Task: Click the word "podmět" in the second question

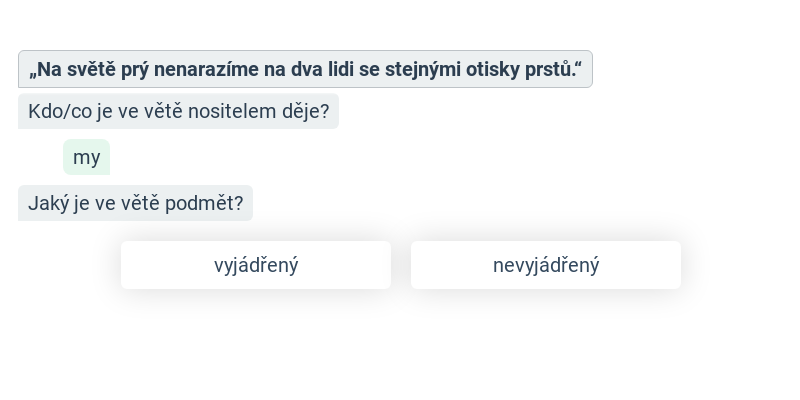Action: click(209, 203)
